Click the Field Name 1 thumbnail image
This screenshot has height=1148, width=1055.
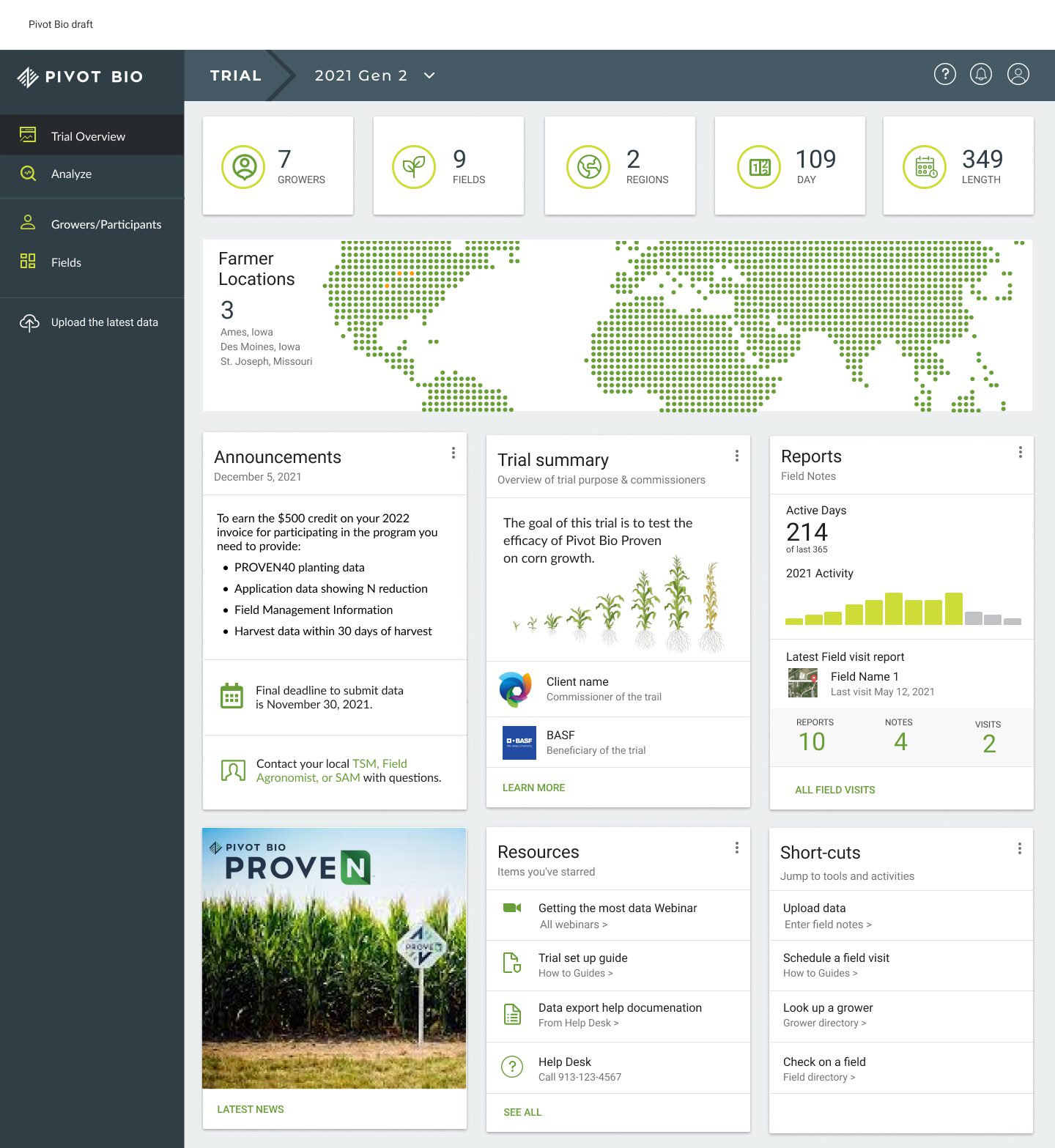point(802,683)
